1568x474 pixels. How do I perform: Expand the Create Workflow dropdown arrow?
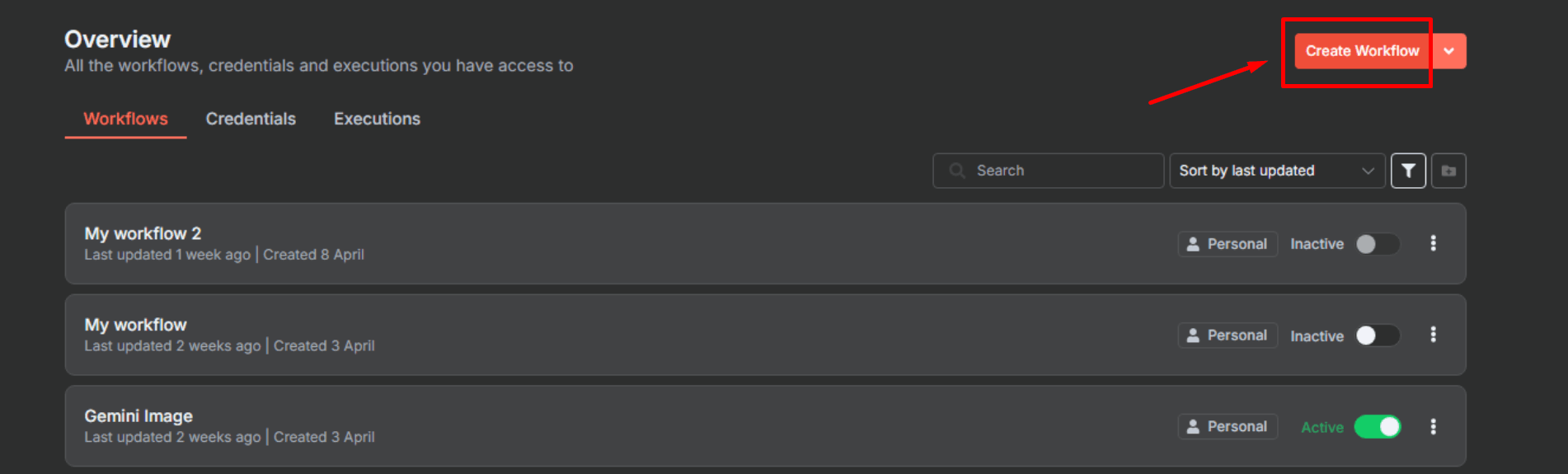[x=1448, y=51]
